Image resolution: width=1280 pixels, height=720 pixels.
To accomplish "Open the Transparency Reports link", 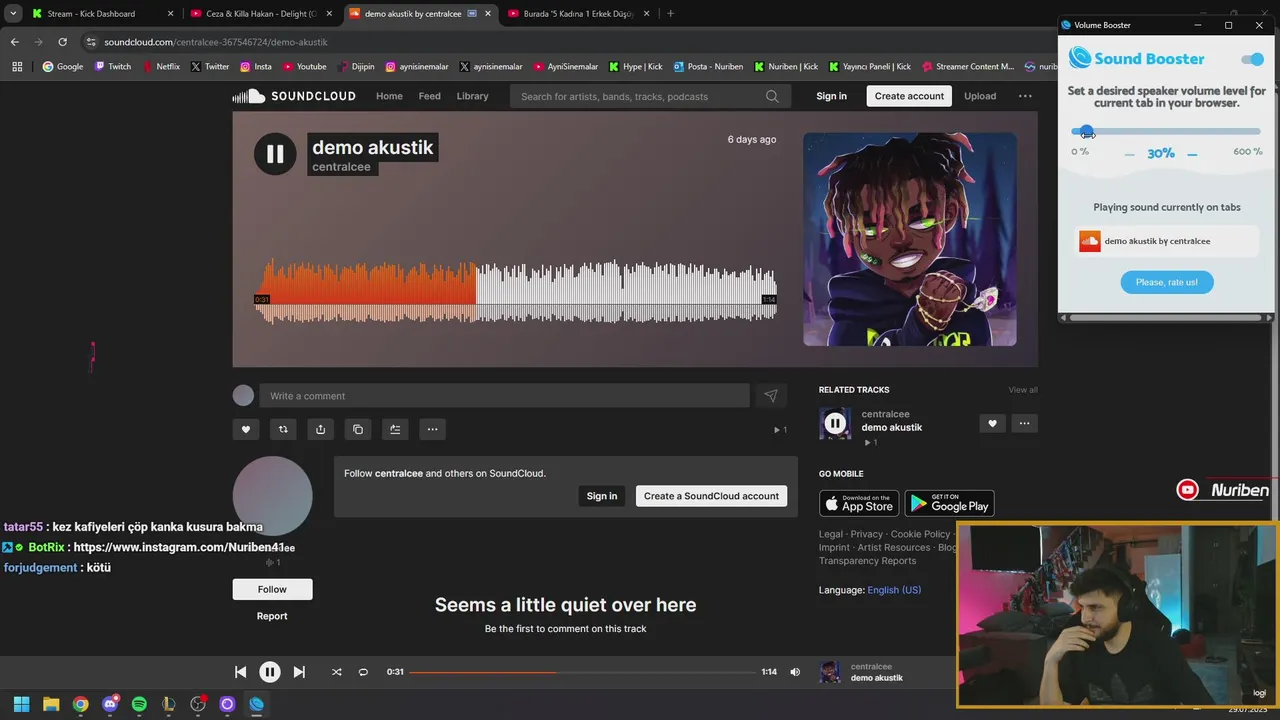I will pyautogui.click(x=867, y=561).
